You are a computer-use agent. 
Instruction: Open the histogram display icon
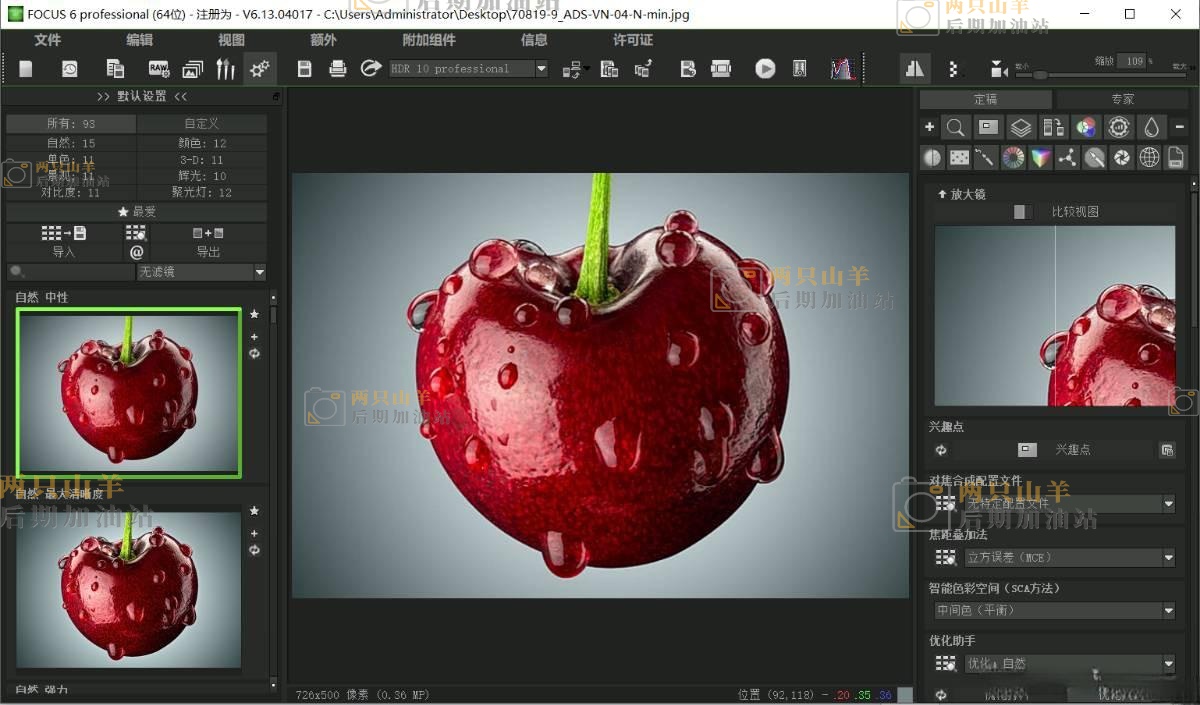pos(843,69)
